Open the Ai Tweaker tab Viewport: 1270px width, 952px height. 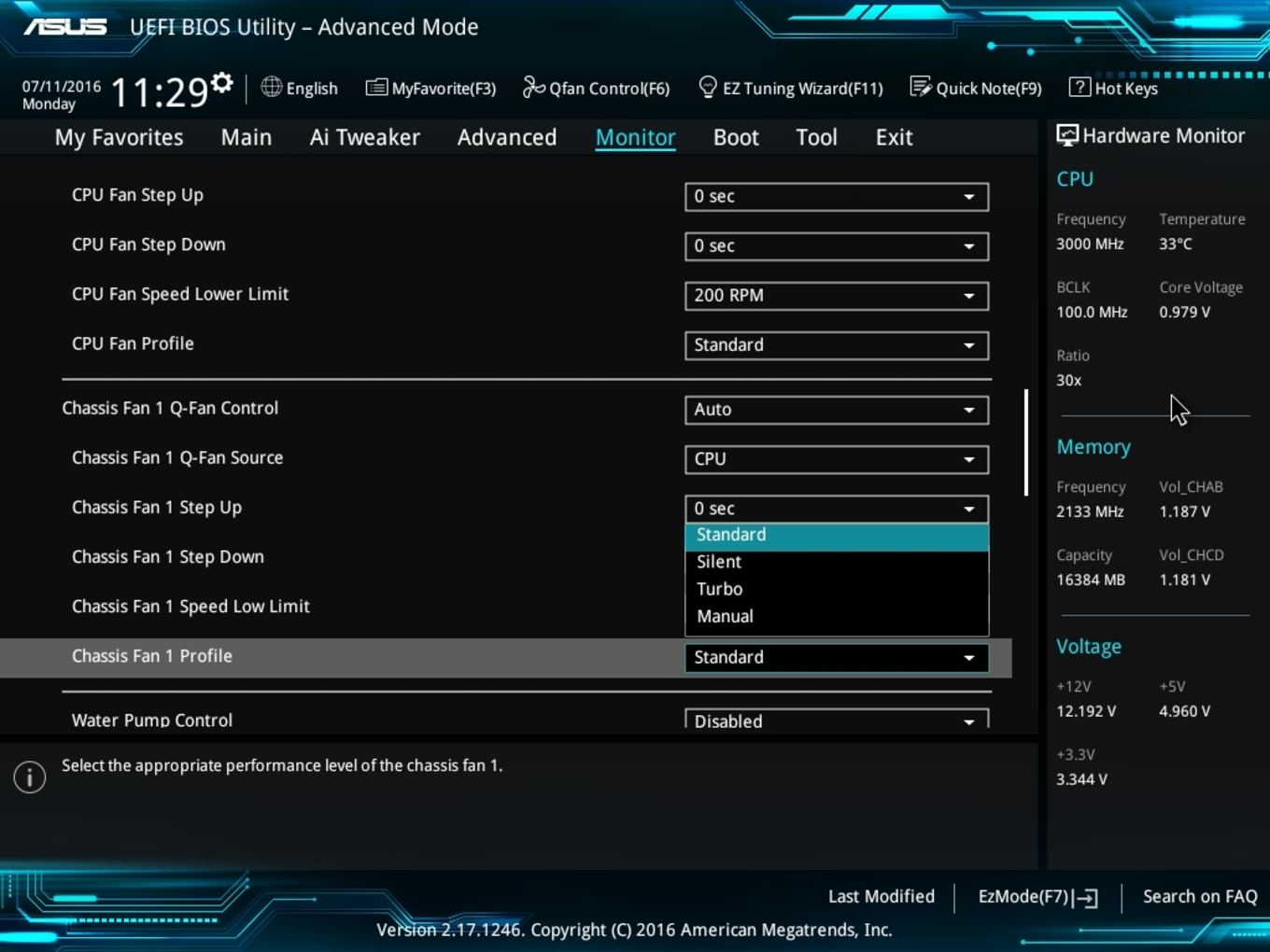coord(365,137)
